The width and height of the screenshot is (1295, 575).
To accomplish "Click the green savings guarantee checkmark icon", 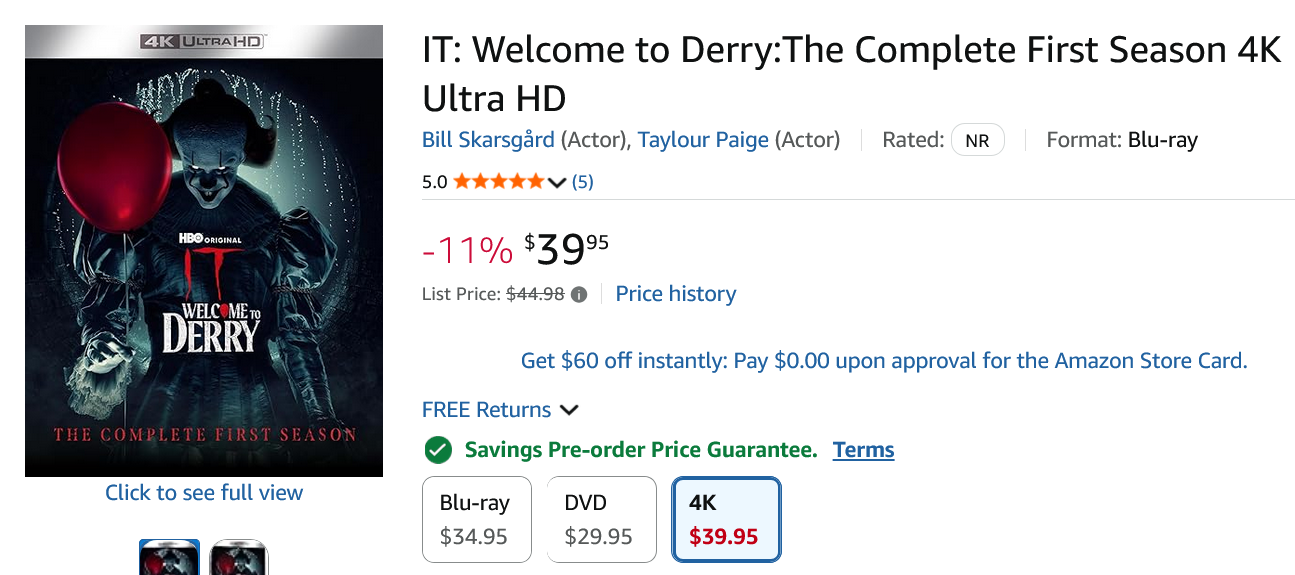I will click(437, 450).
